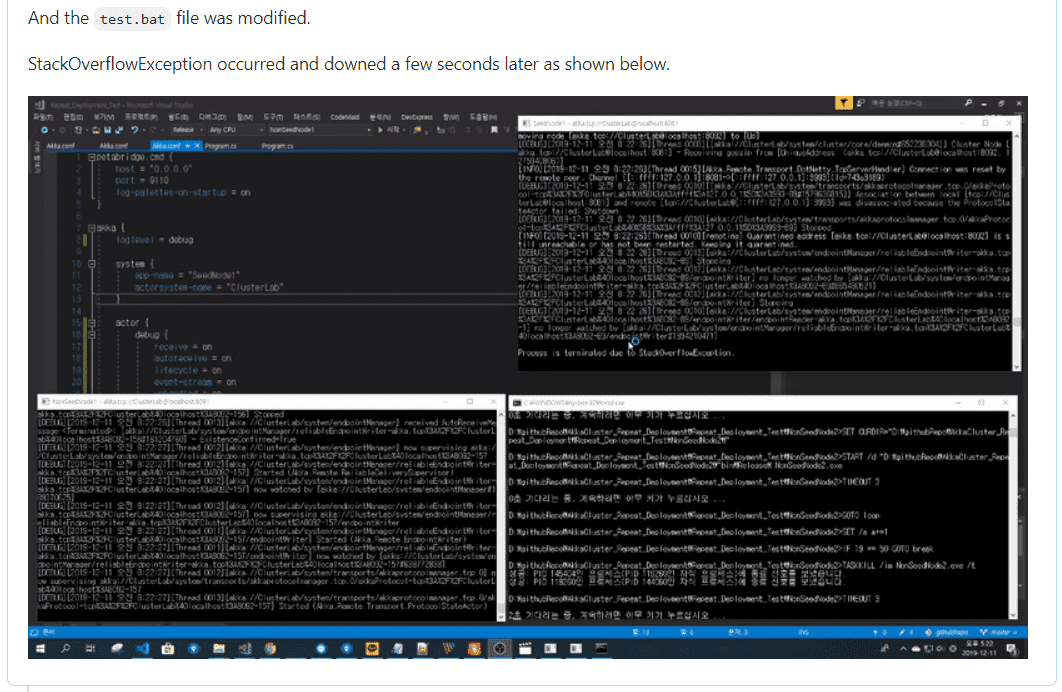Viewport: 1062px width, 692px height.
Task: Open the 디버그(D) menu
Action: coord(212,117)
